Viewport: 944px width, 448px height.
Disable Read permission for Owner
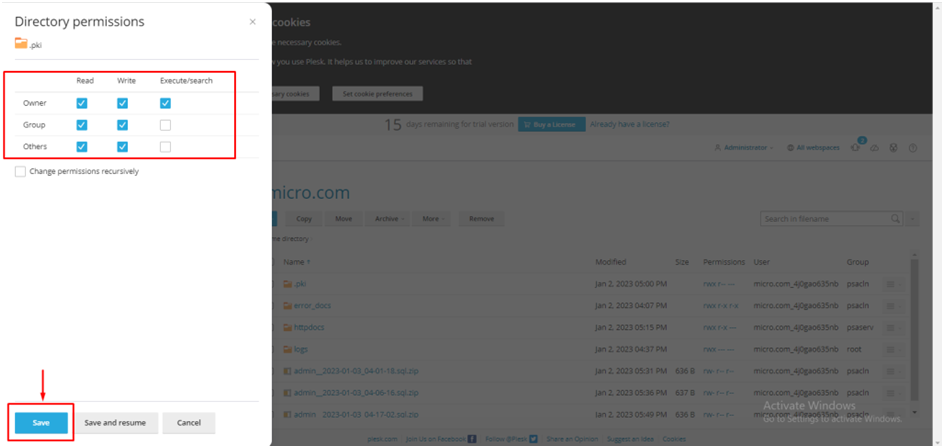pos(82,103)
